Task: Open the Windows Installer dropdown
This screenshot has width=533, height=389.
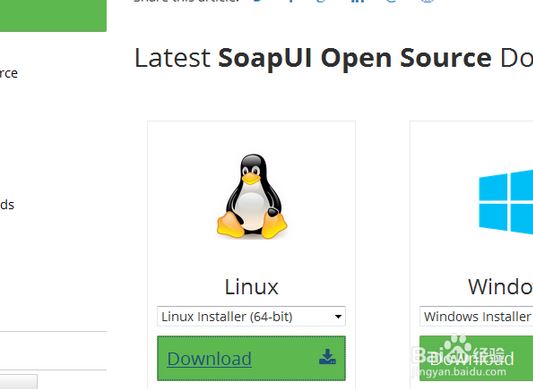Action: (476, 316)
